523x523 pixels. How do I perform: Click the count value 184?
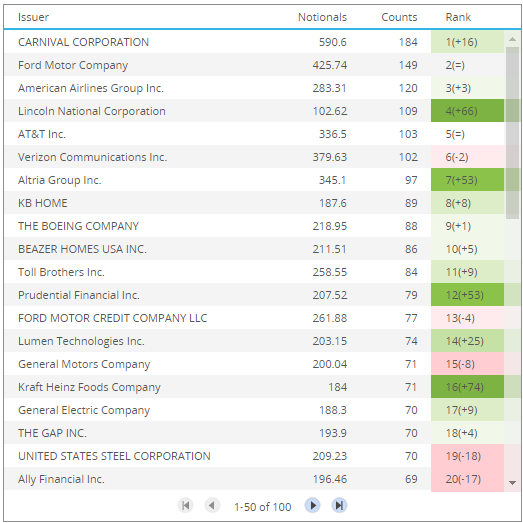click(408, 42)
